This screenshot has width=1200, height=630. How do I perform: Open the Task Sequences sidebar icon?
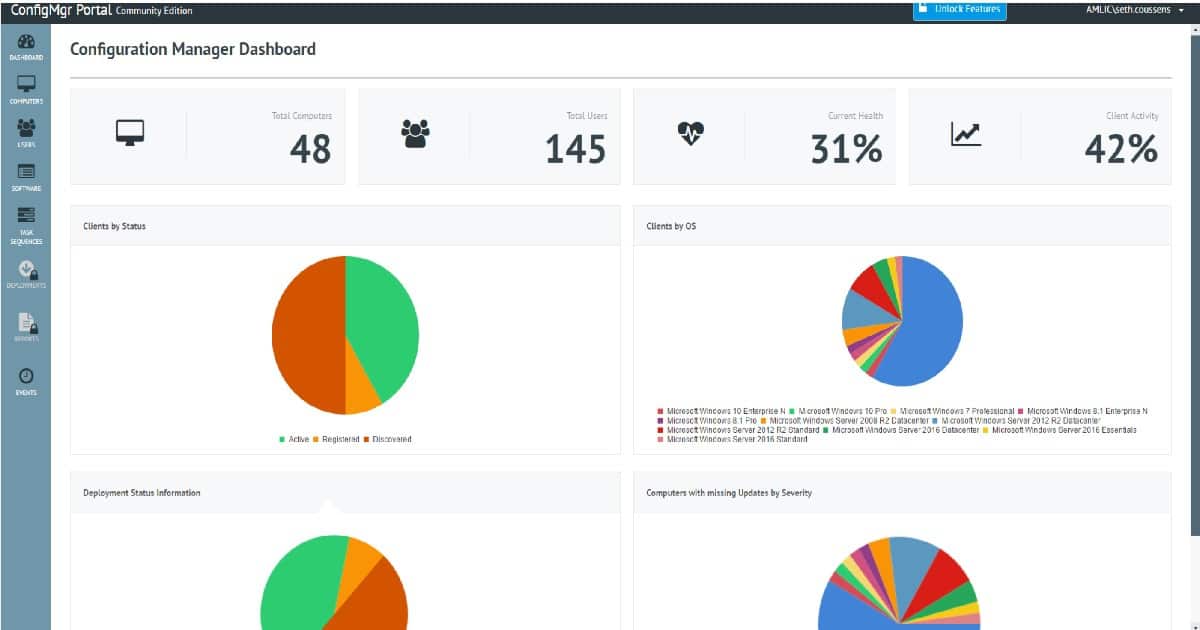(26, 225)
